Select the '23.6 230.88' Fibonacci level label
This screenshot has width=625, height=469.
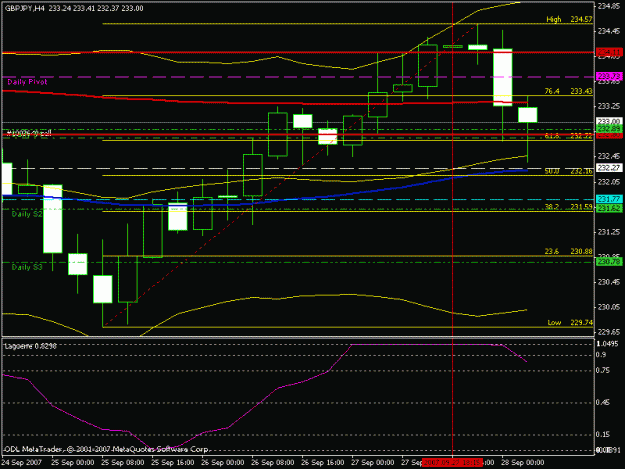(x=568, y=251)
